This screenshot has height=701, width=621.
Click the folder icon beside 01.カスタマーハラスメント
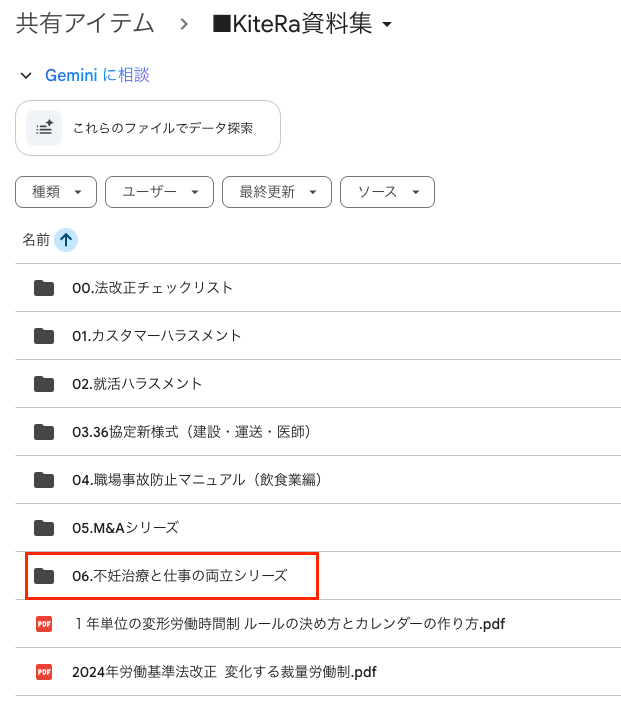coord(43,336)
